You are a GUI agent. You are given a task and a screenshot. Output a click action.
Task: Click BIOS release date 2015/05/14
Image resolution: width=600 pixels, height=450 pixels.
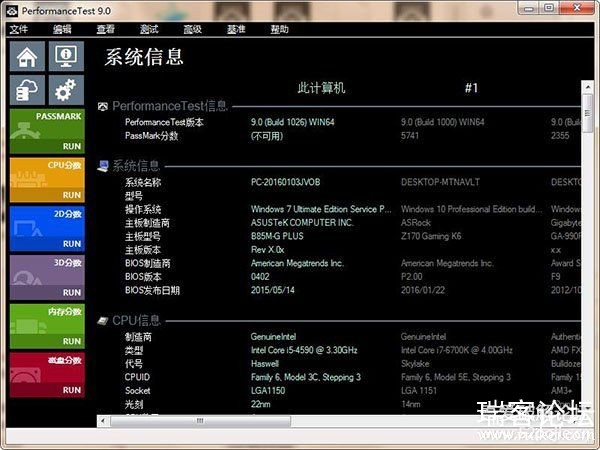tap(273, 290)
